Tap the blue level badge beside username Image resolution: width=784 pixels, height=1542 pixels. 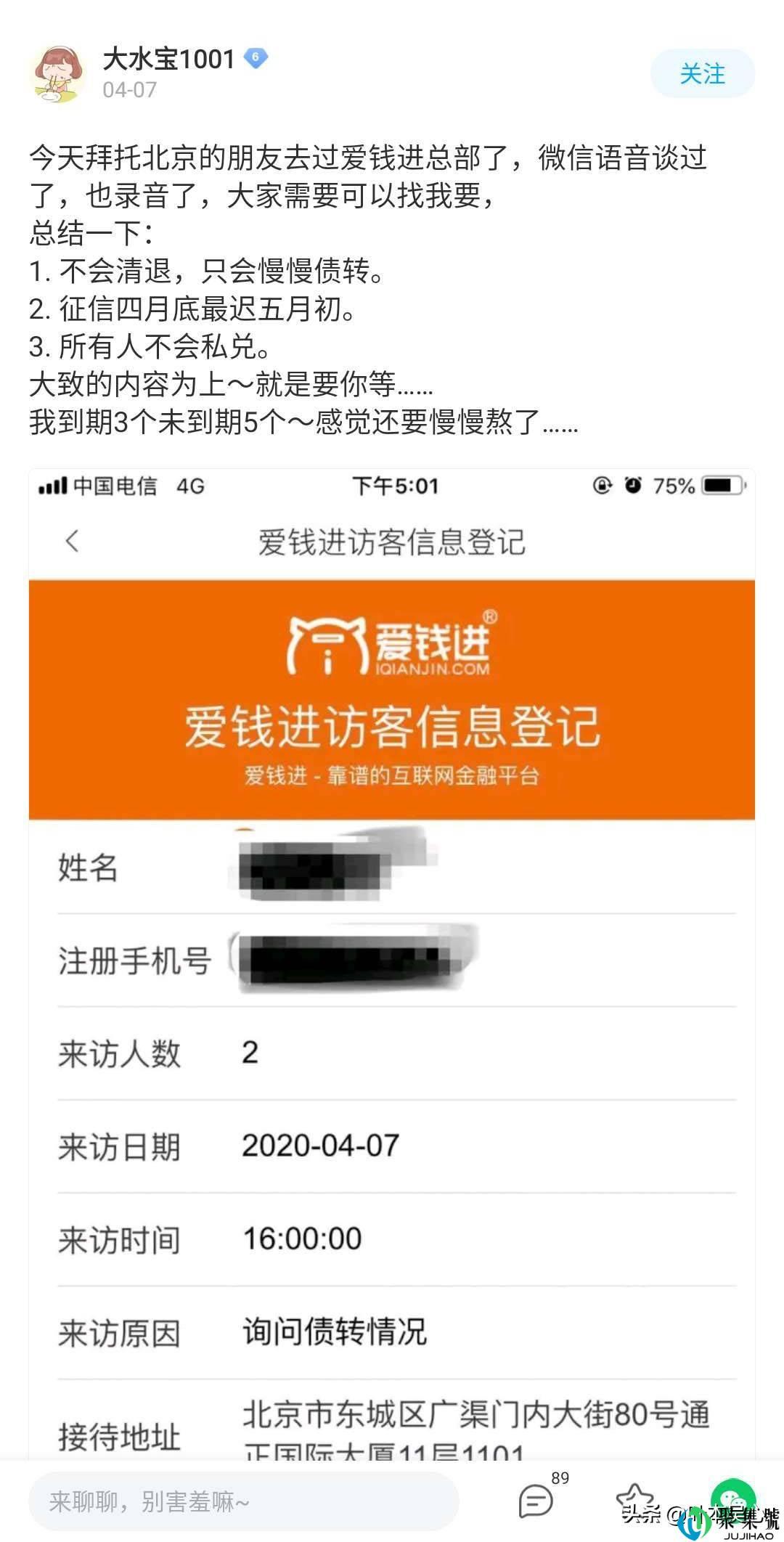pyautogui.click(x=256, y=58)
